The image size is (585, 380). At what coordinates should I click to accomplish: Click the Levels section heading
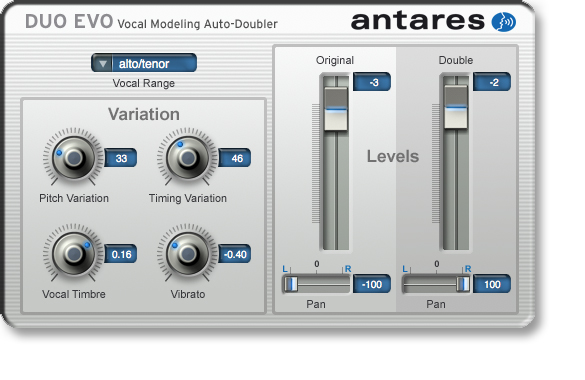pyautogui.click(x=393, y=156)
